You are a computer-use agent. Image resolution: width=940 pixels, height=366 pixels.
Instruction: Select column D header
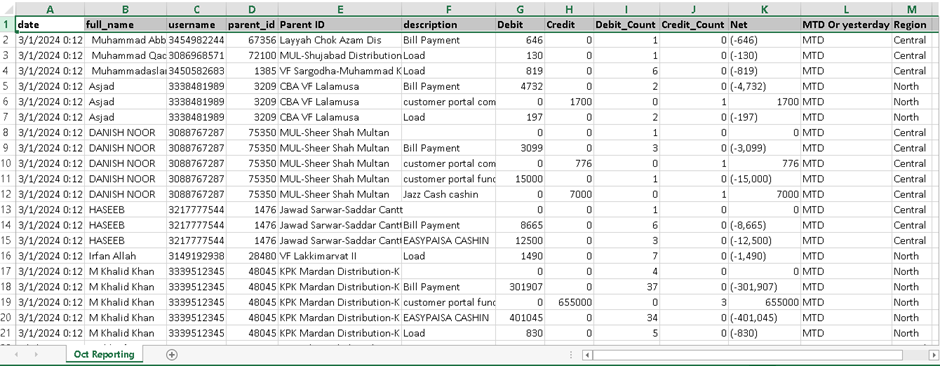click(x=252, y=9)
